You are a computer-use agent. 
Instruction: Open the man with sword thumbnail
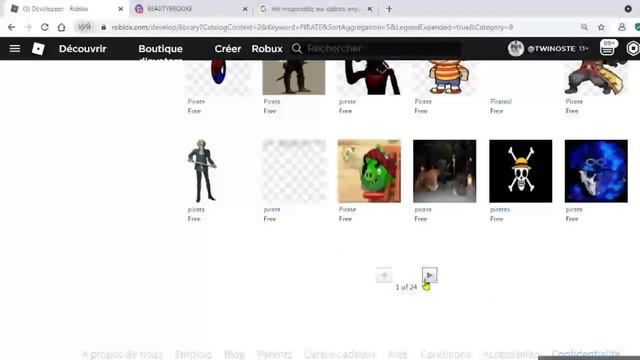click(202, 171)
